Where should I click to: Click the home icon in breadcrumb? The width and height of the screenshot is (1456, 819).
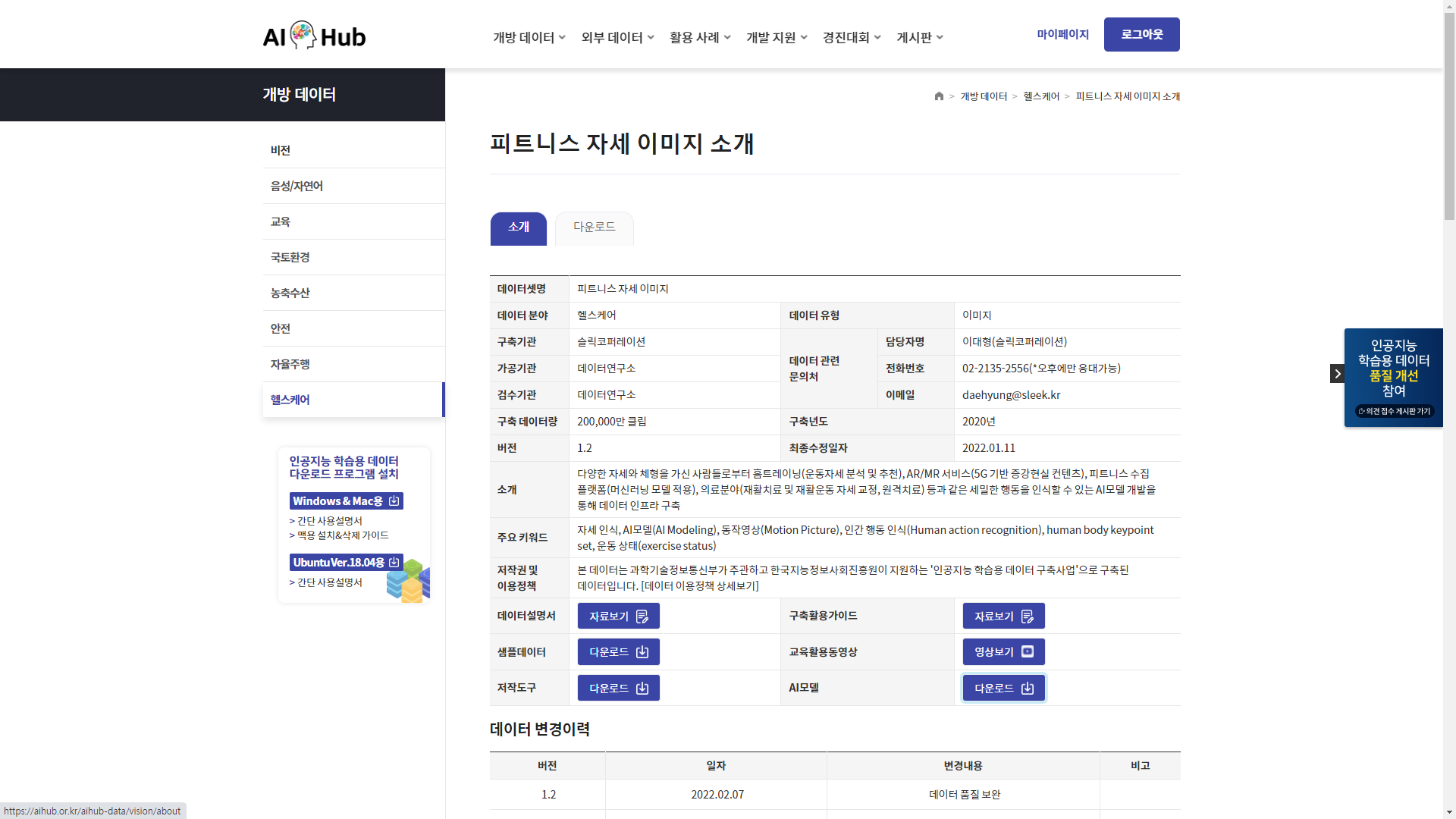939,96
